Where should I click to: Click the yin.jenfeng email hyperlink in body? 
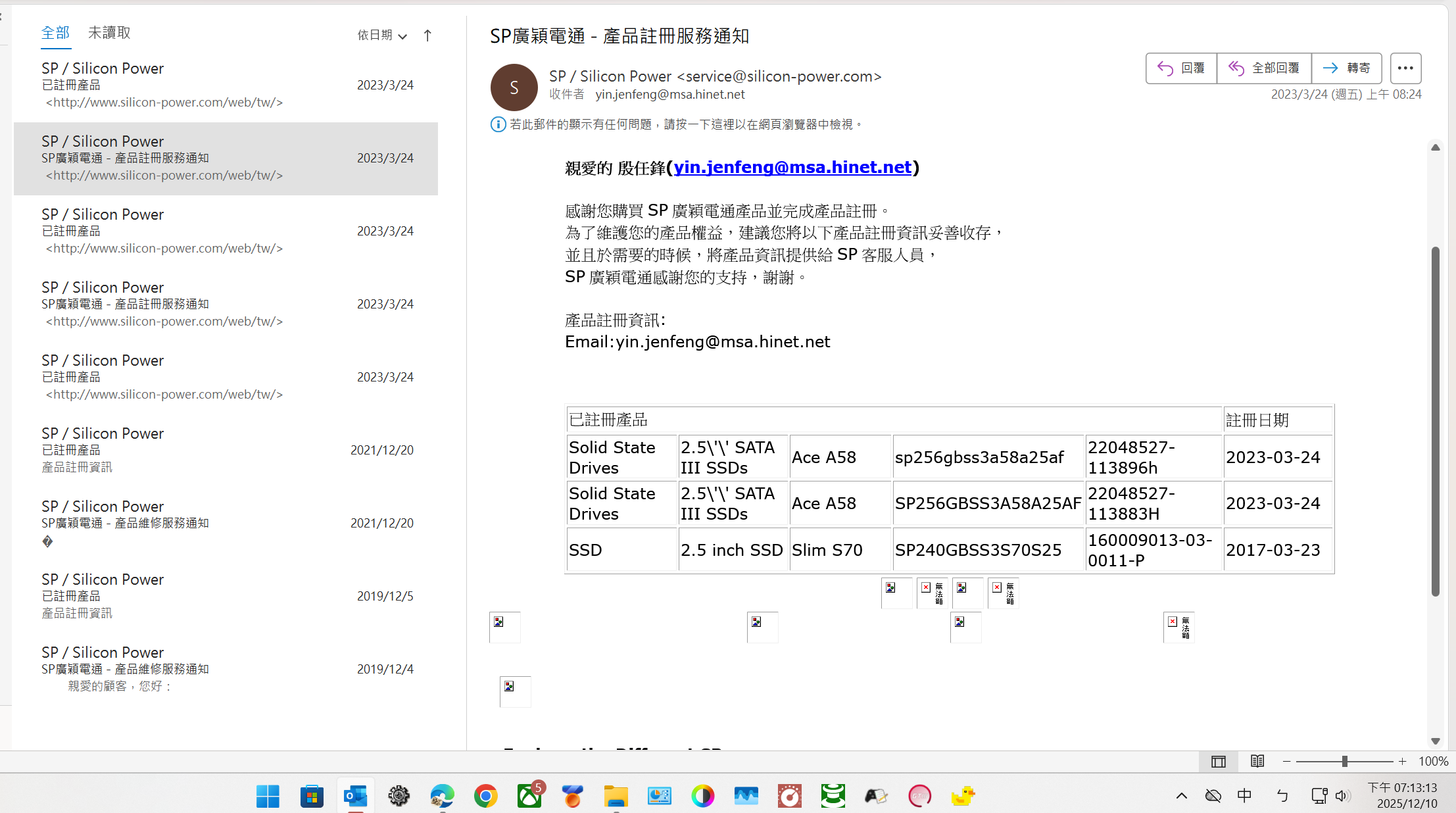(x=792, y=167)
